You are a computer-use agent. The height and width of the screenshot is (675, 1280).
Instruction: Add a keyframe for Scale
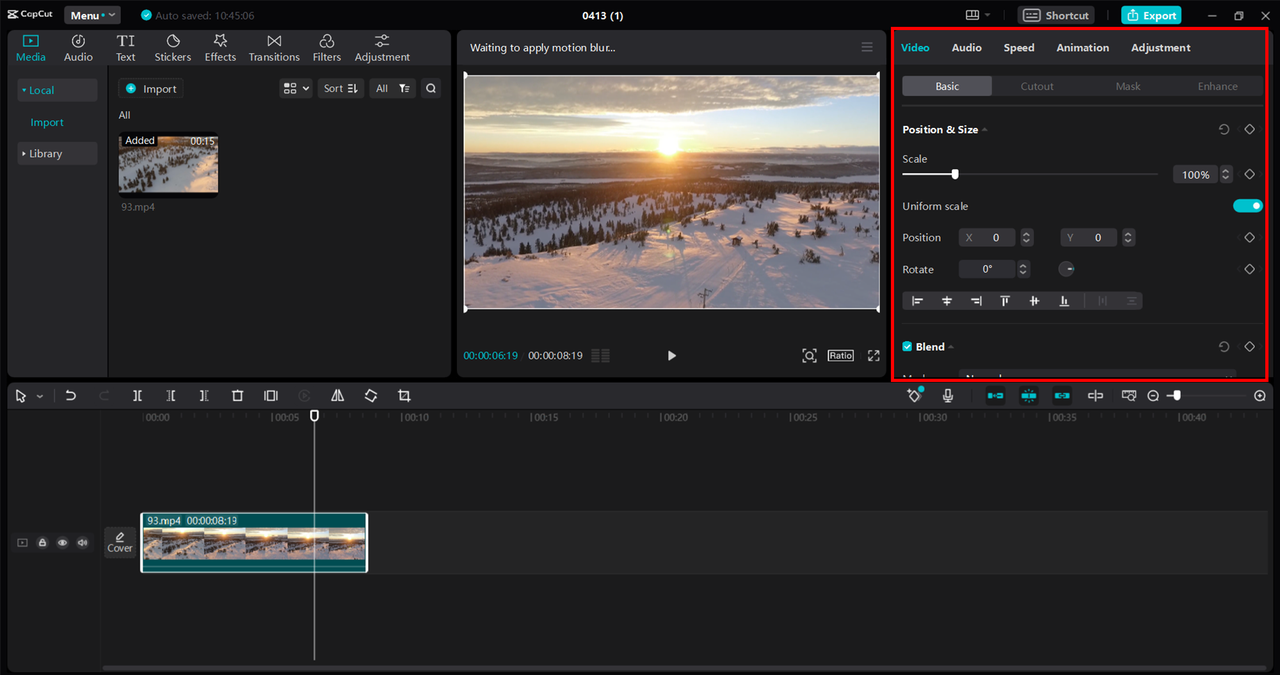(x=1249, y=174)
